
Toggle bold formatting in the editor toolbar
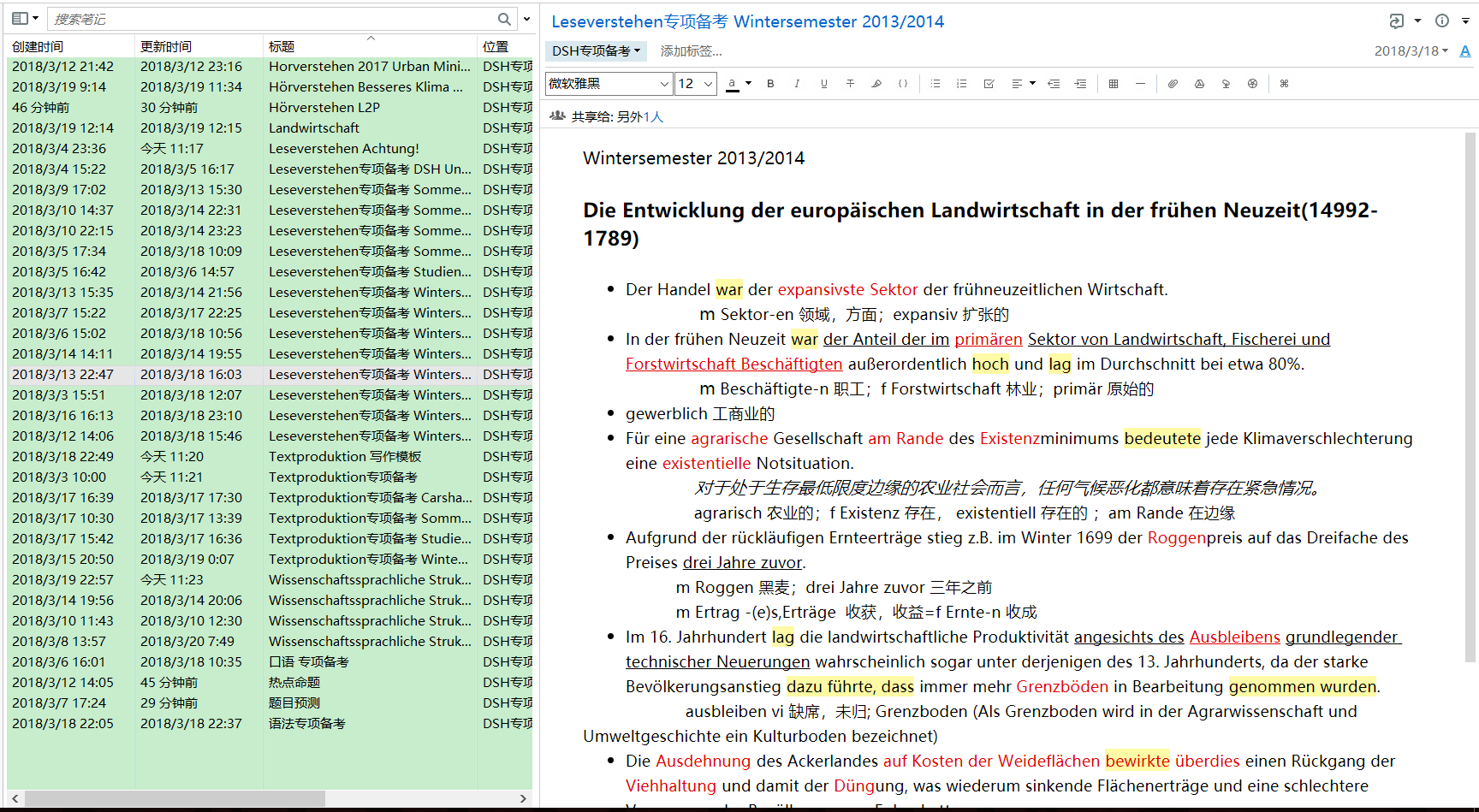pos(770,84)
